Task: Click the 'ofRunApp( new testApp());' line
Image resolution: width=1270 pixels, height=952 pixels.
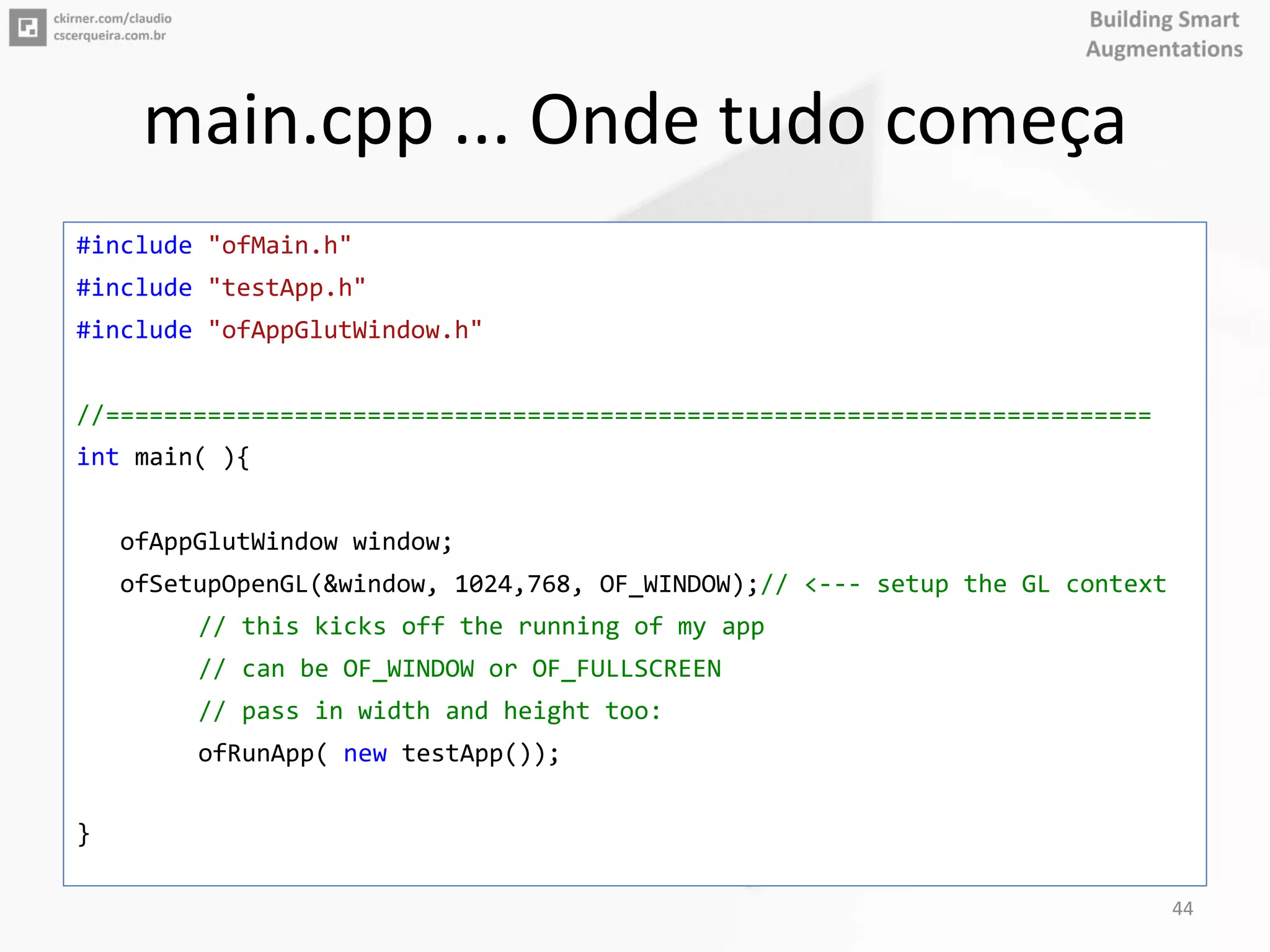Action: tap(379, 754)
